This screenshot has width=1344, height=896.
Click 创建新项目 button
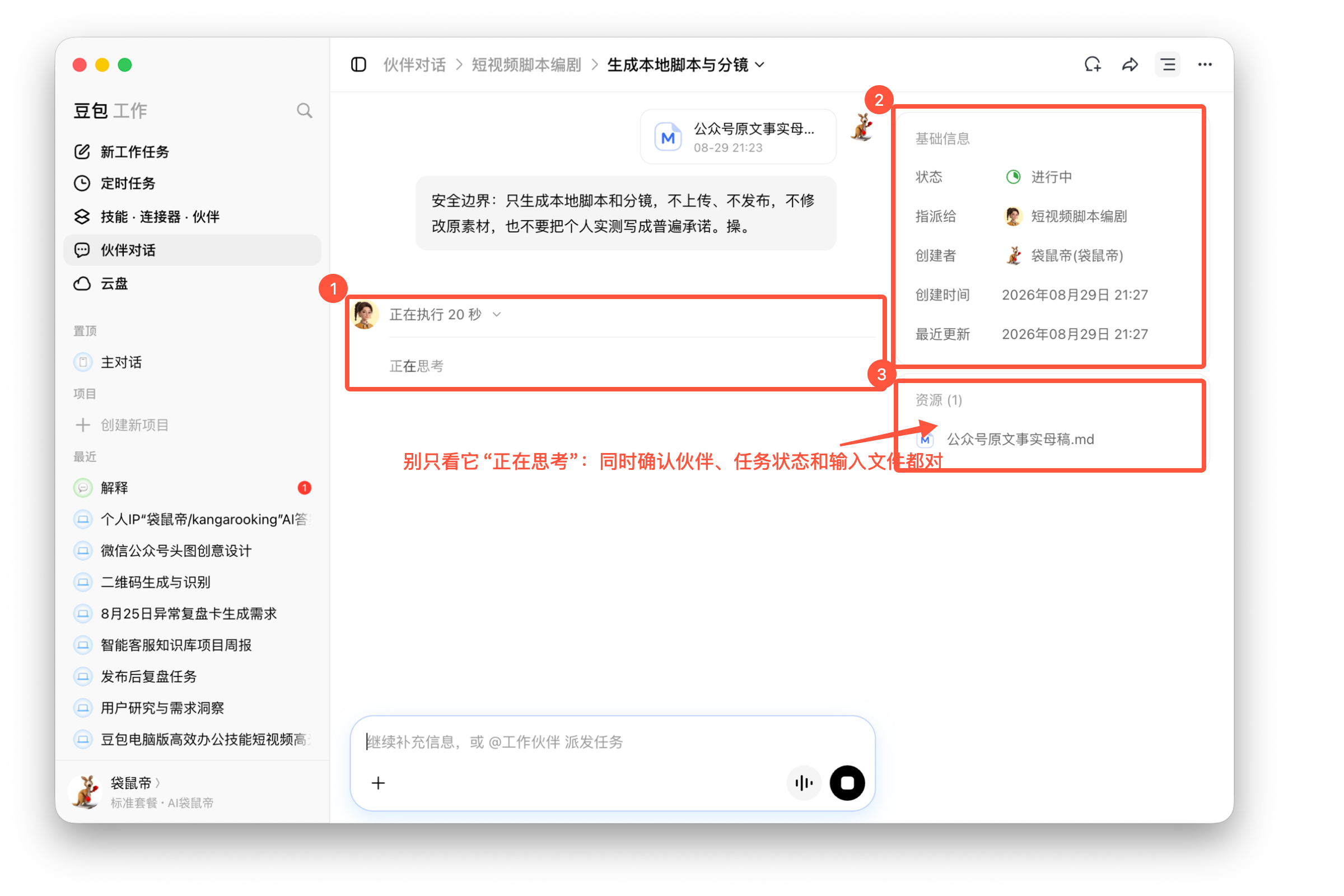click(192, 425)
